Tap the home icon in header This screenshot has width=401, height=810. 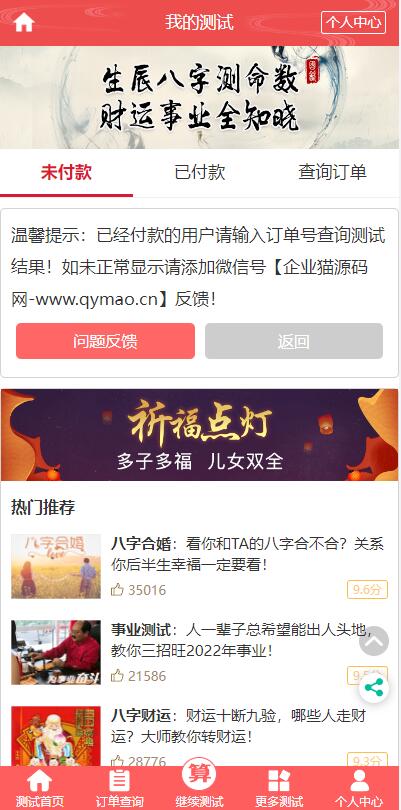pyautogui.click(x=24, y=22)
